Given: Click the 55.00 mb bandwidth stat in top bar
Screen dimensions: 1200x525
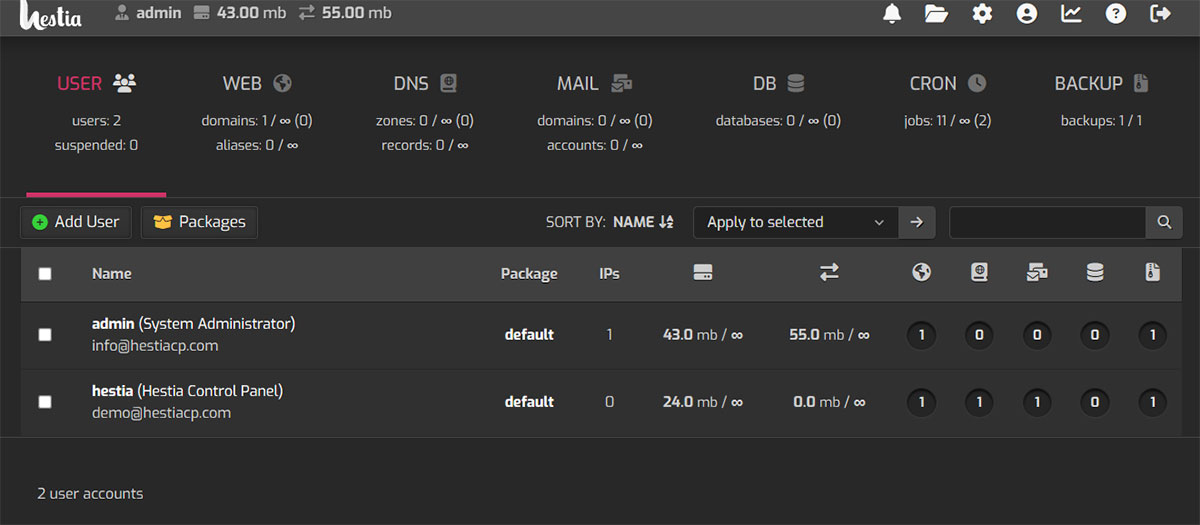Looking at the screenshot, I should click(346, 14).
